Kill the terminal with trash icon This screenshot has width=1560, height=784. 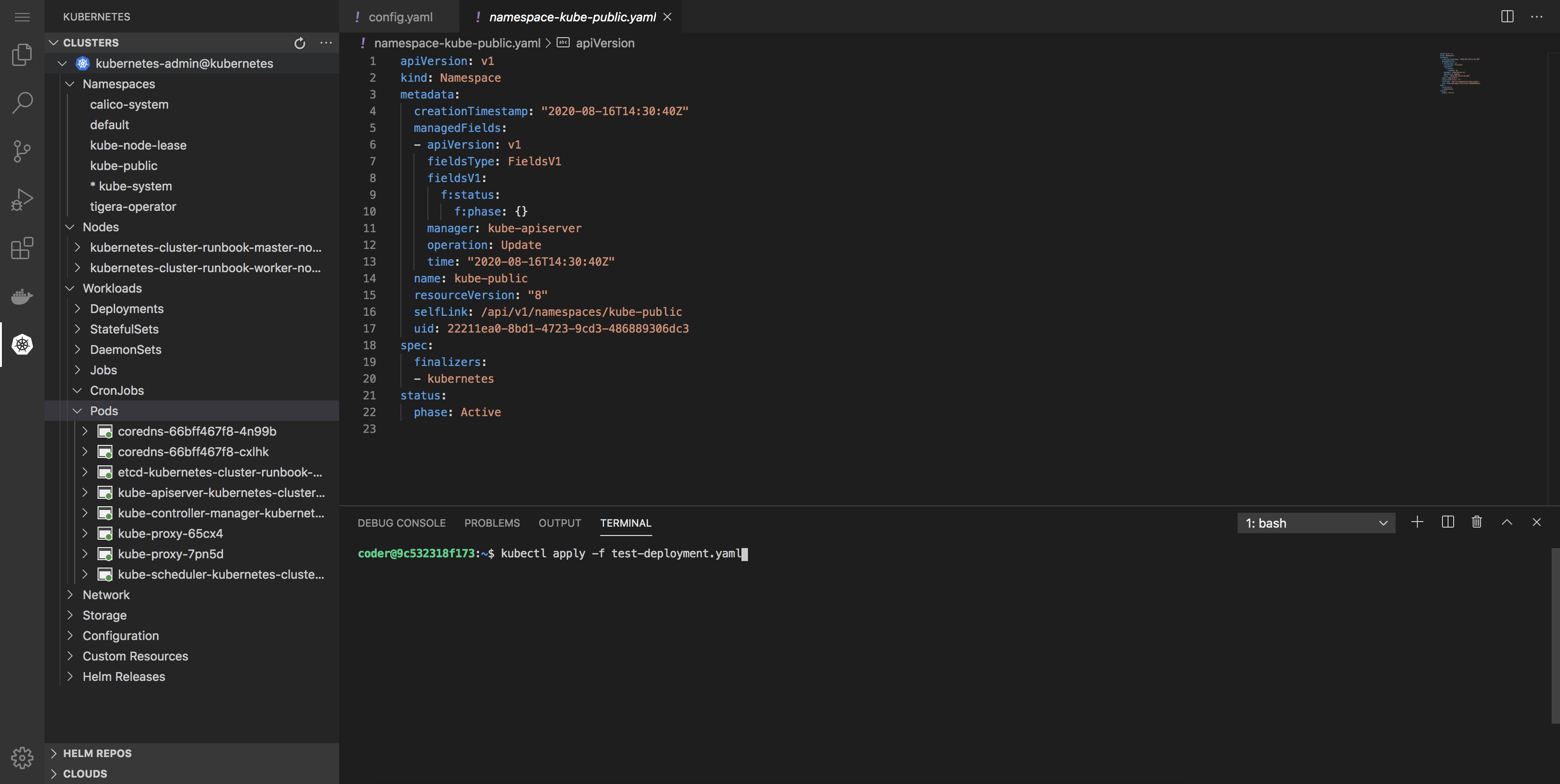tap(1477, 522)
